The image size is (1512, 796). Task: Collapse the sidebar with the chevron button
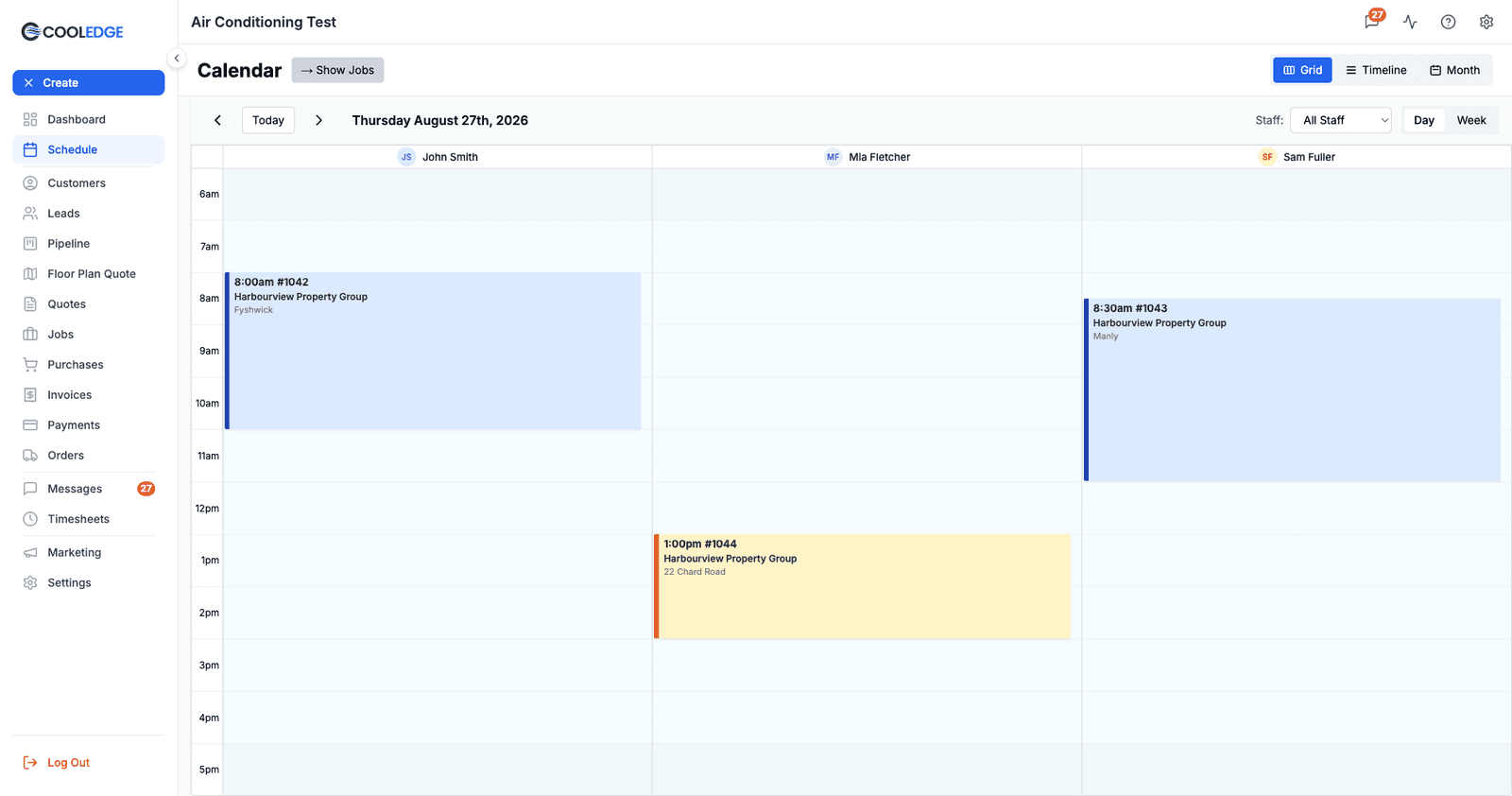coord(177,59)
